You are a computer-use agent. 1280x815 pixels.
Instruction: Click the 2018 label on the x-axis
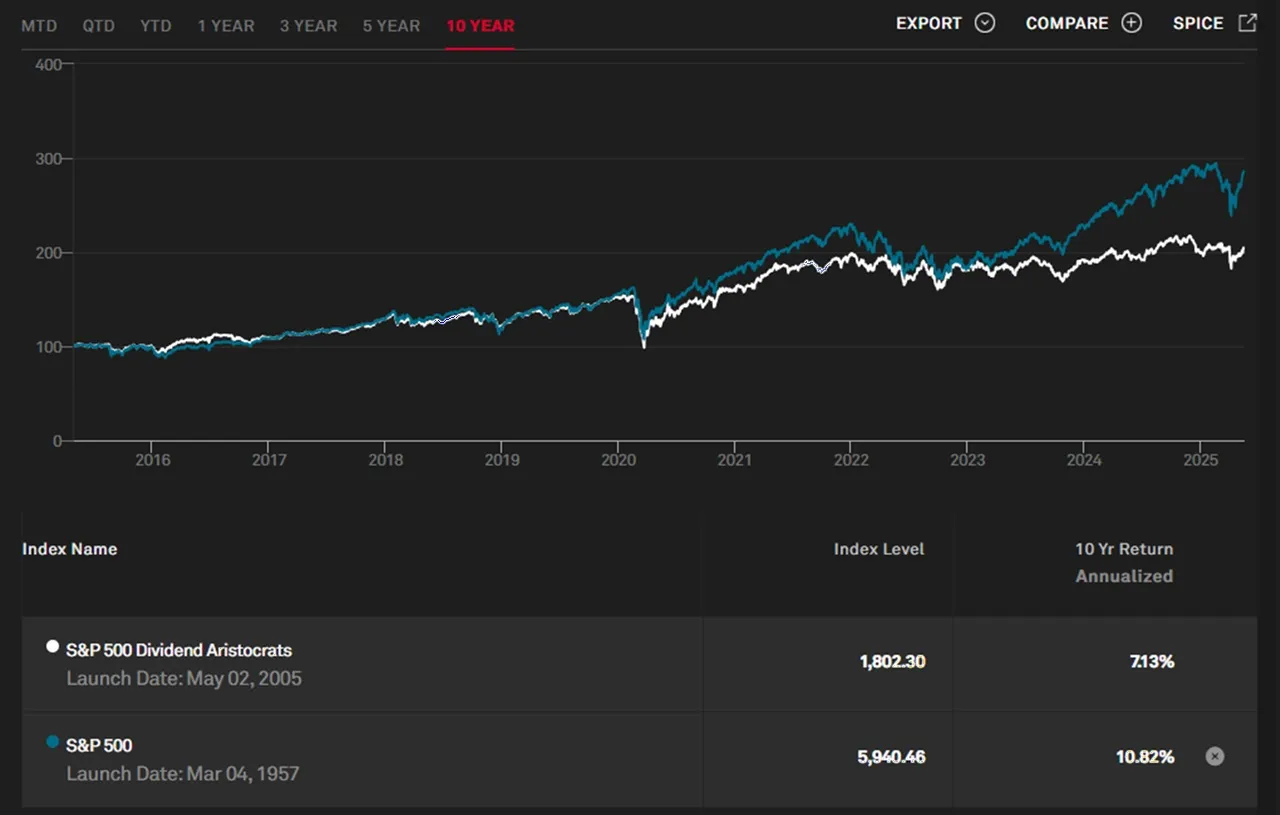click(385, 460)
